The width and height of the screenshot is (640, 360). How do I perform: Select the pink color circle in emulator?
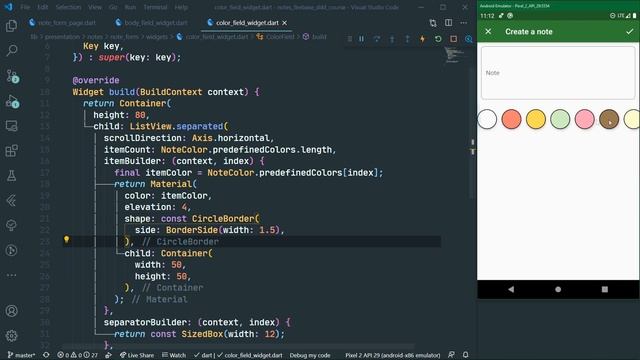point(584,119)
